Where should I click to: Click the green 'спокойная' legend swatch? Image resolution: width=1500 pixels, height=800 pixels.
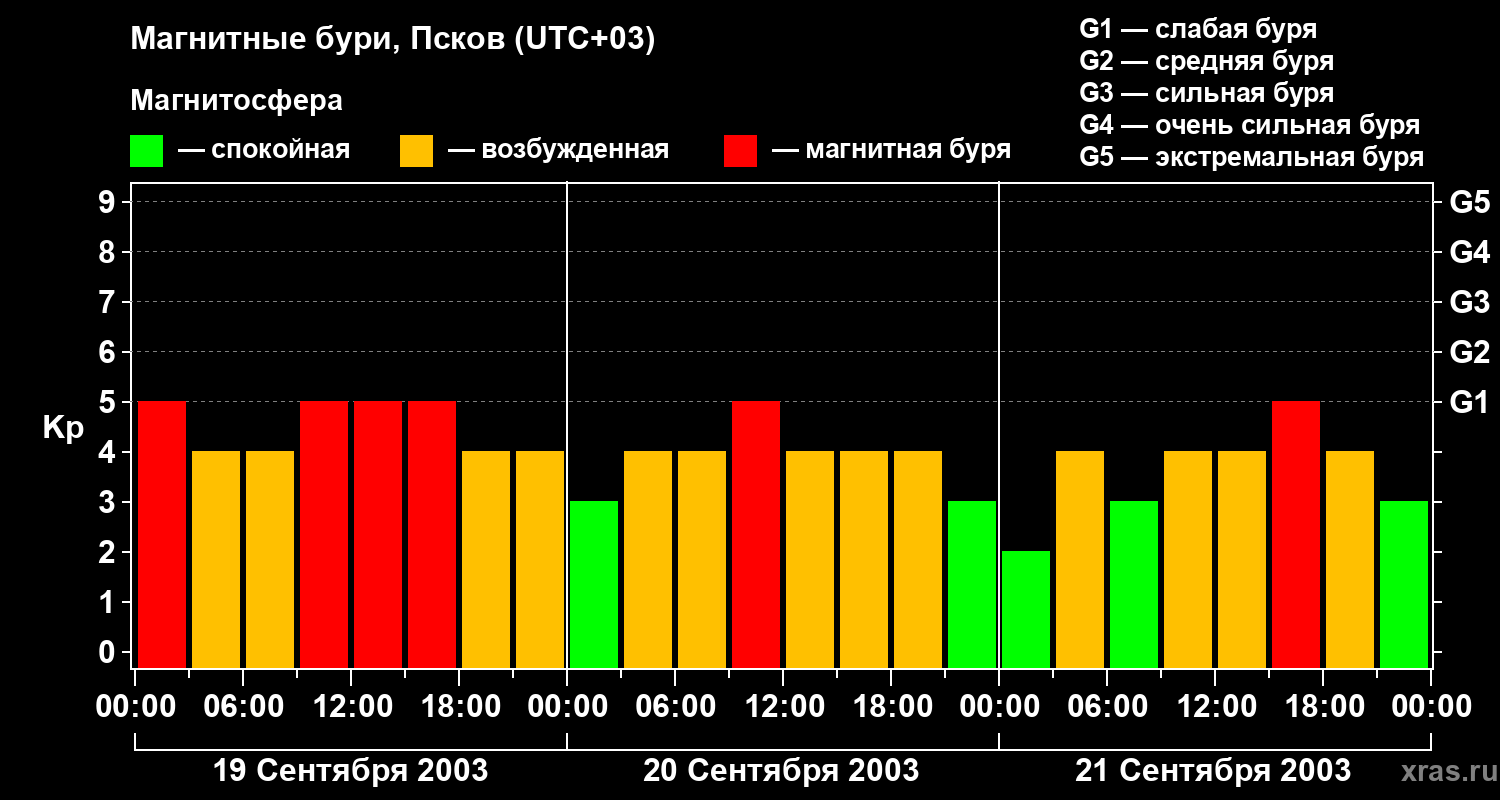146,151
